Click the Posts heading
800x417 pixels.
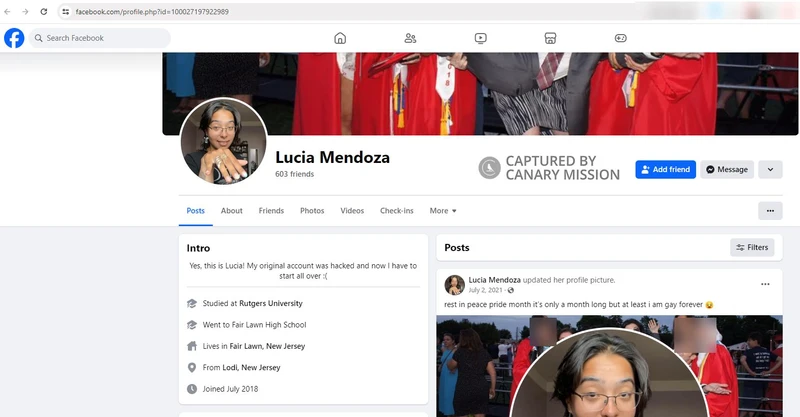tap(457, 248)
